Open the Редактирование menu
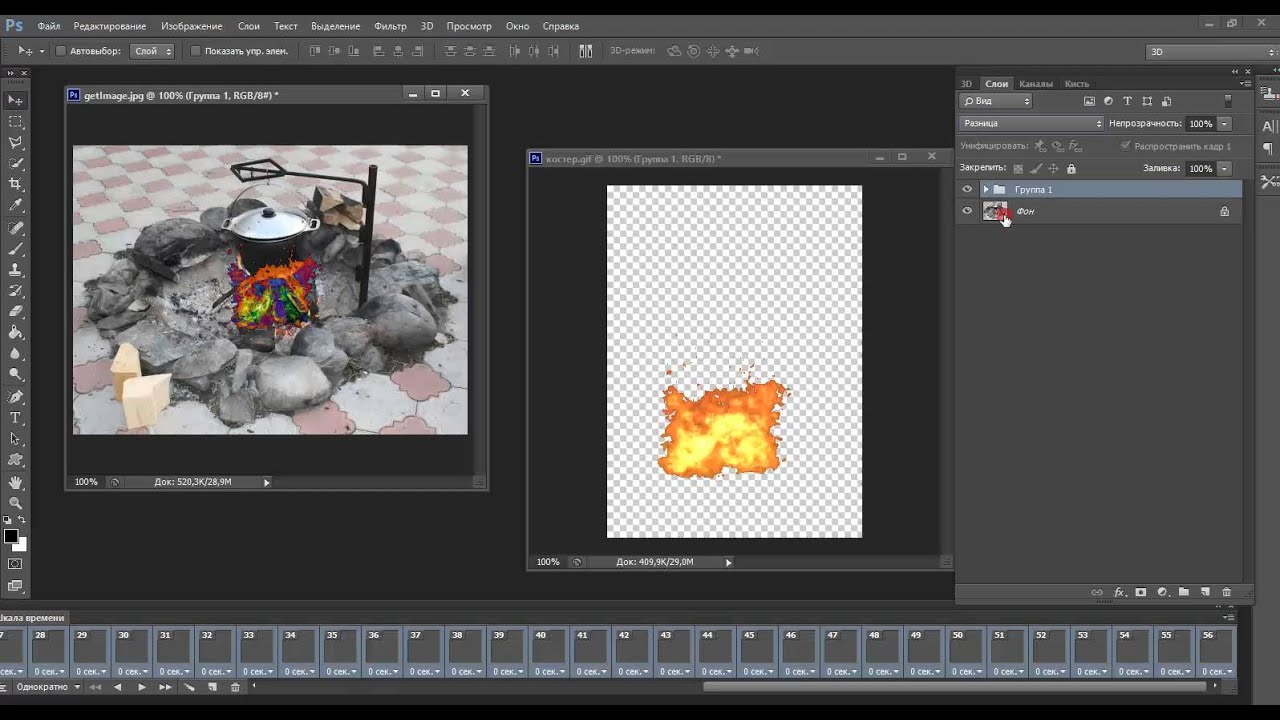Image resolution: width=1280 pixels, height=720 pixels. pos(110,26)
